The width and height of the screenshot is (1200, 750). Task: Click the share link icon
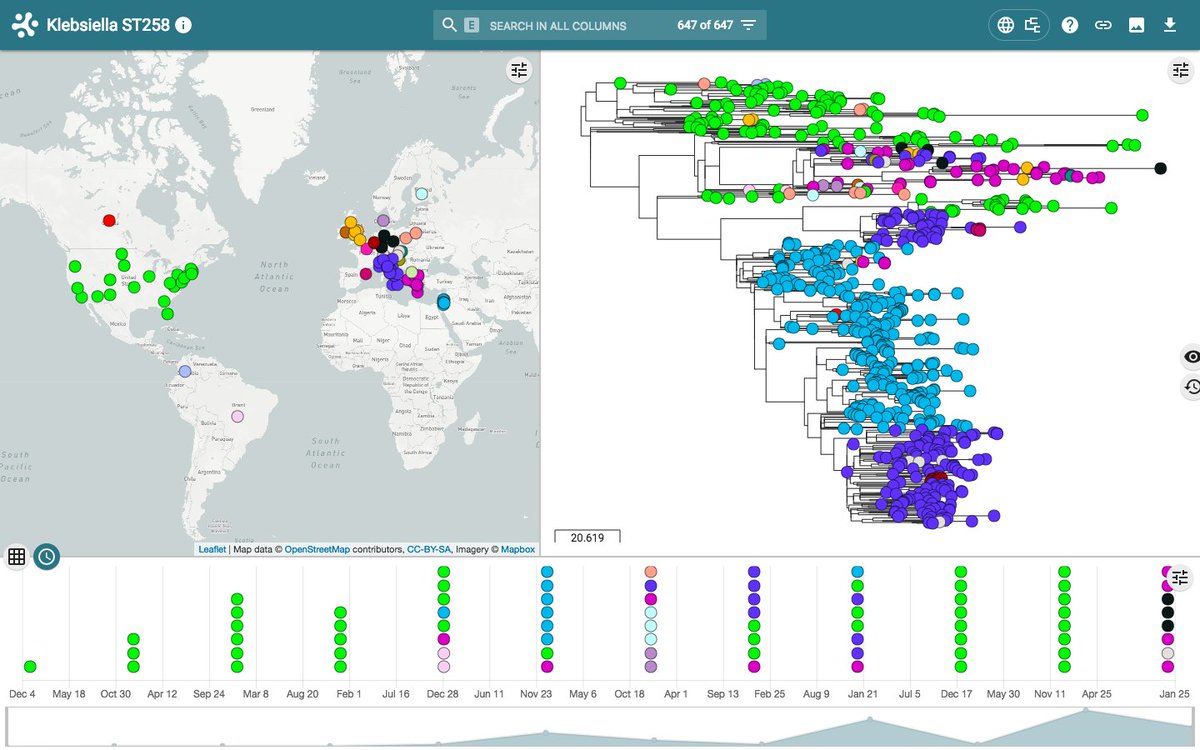pos(1103,25)
